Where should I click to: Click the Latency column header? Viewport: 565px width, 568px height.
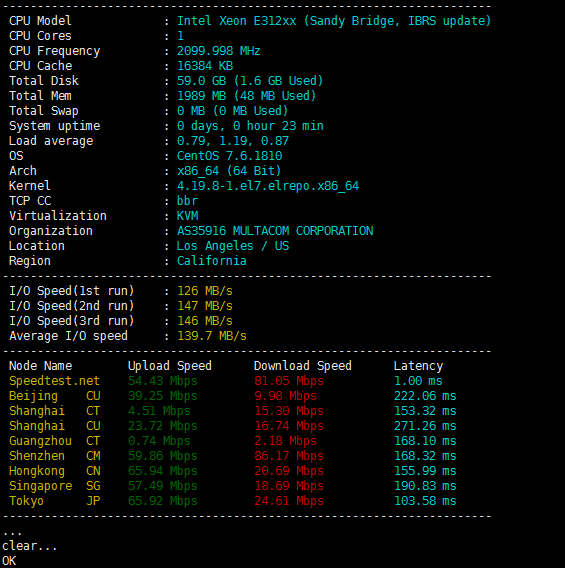[x=418, y=366]
